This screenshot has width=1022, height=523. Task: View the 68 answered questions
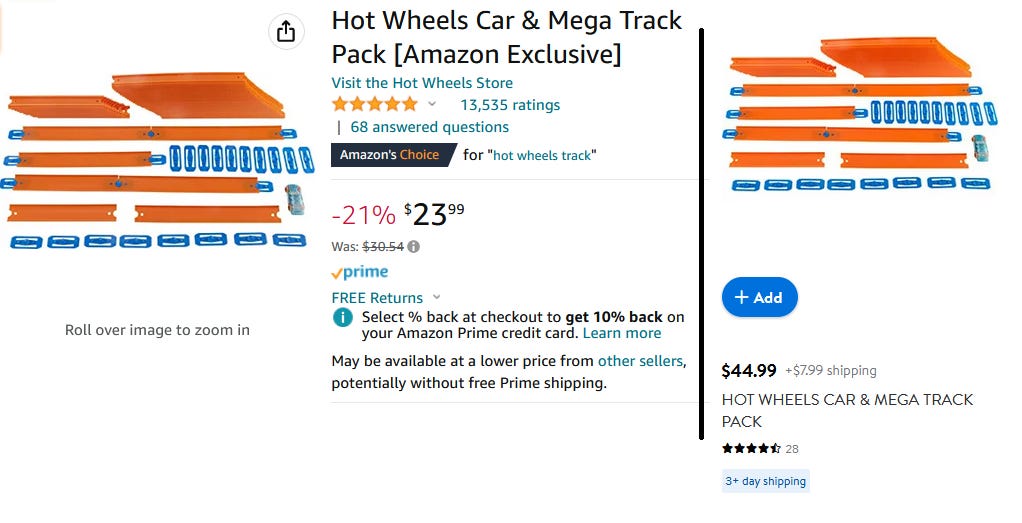point(429,127)
